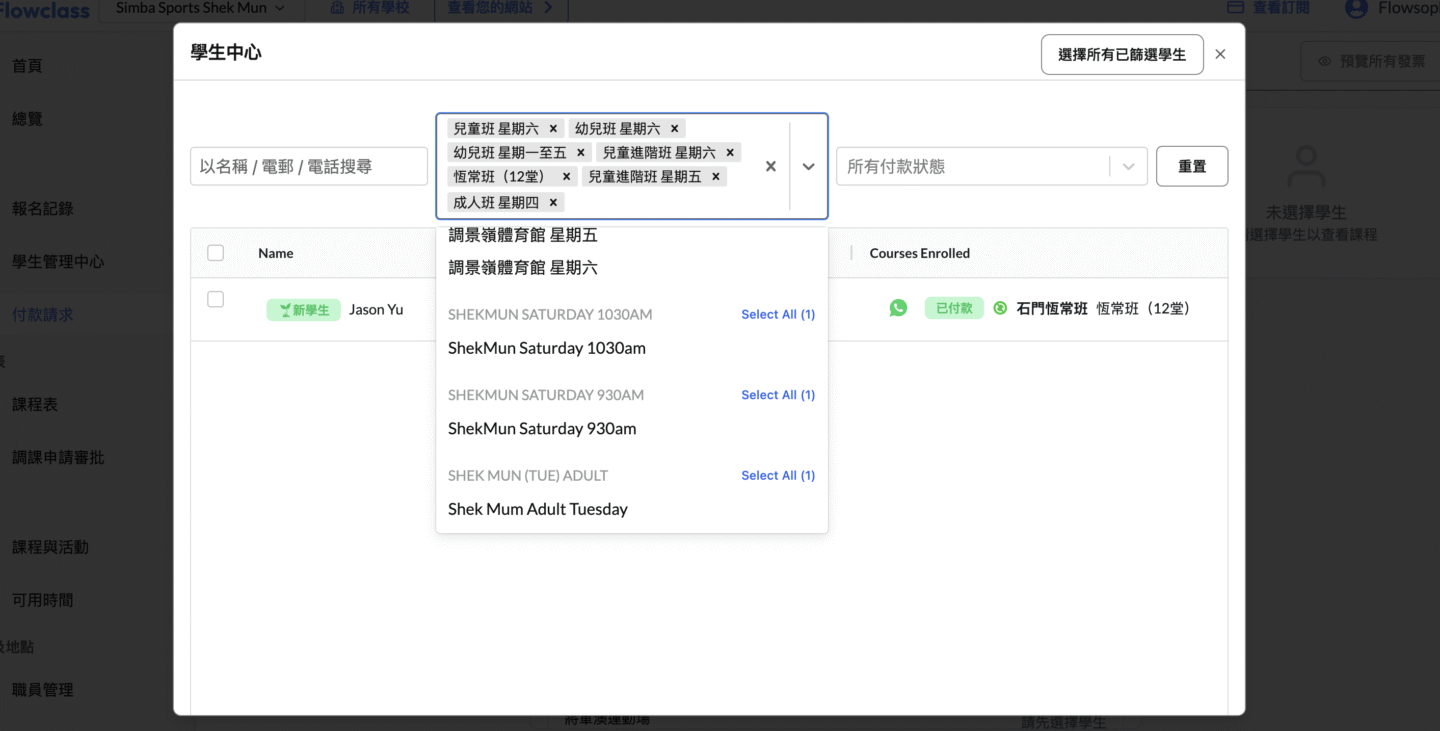The height and width of the screenshot is (731, 1440).
Task: Remove the 幼兒班 星期六 filter tag
Action: point(674,129)
